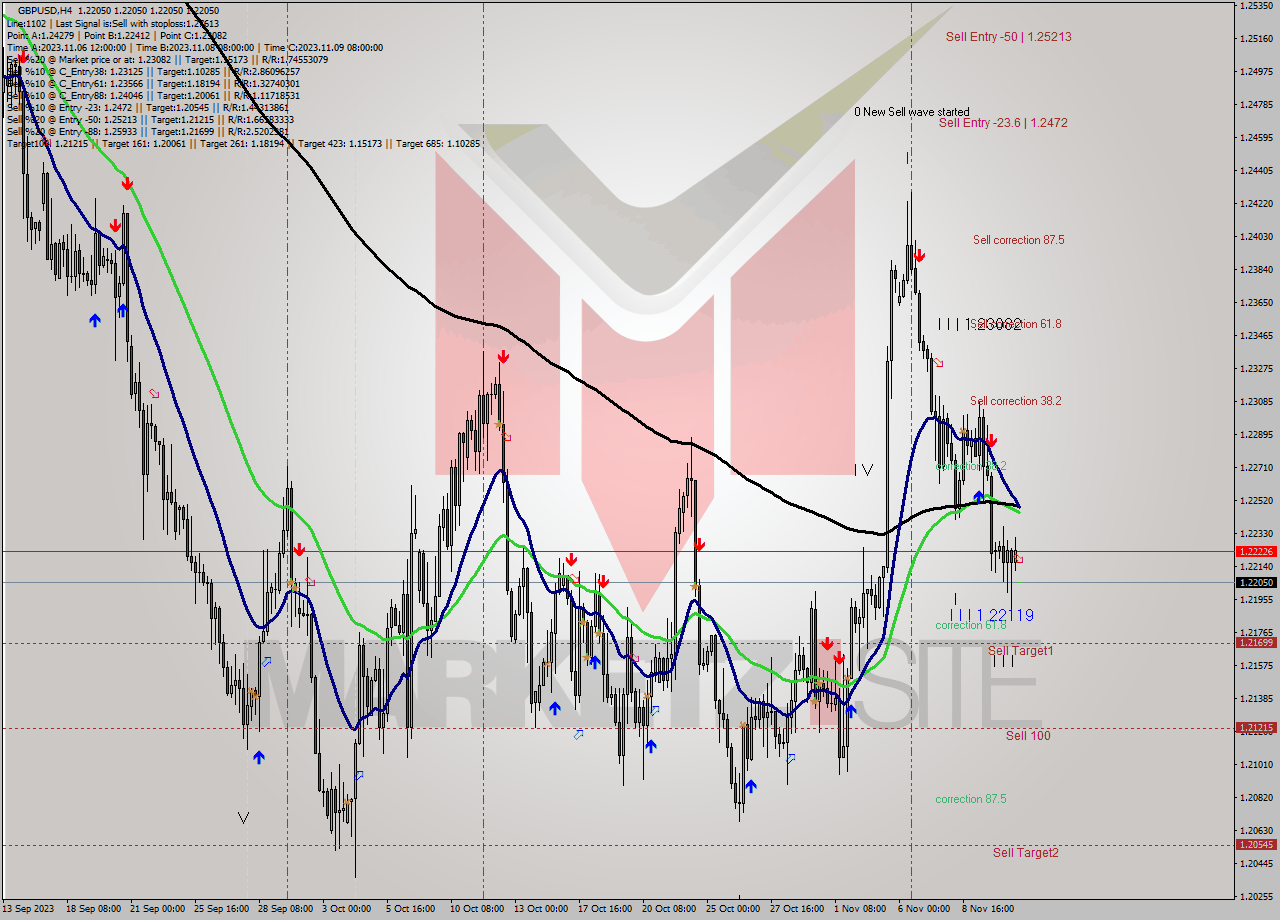The height and width of the screenshot is (920, 1280).
Task: Click the 'Sell Target2' label
Action: 1025,853
